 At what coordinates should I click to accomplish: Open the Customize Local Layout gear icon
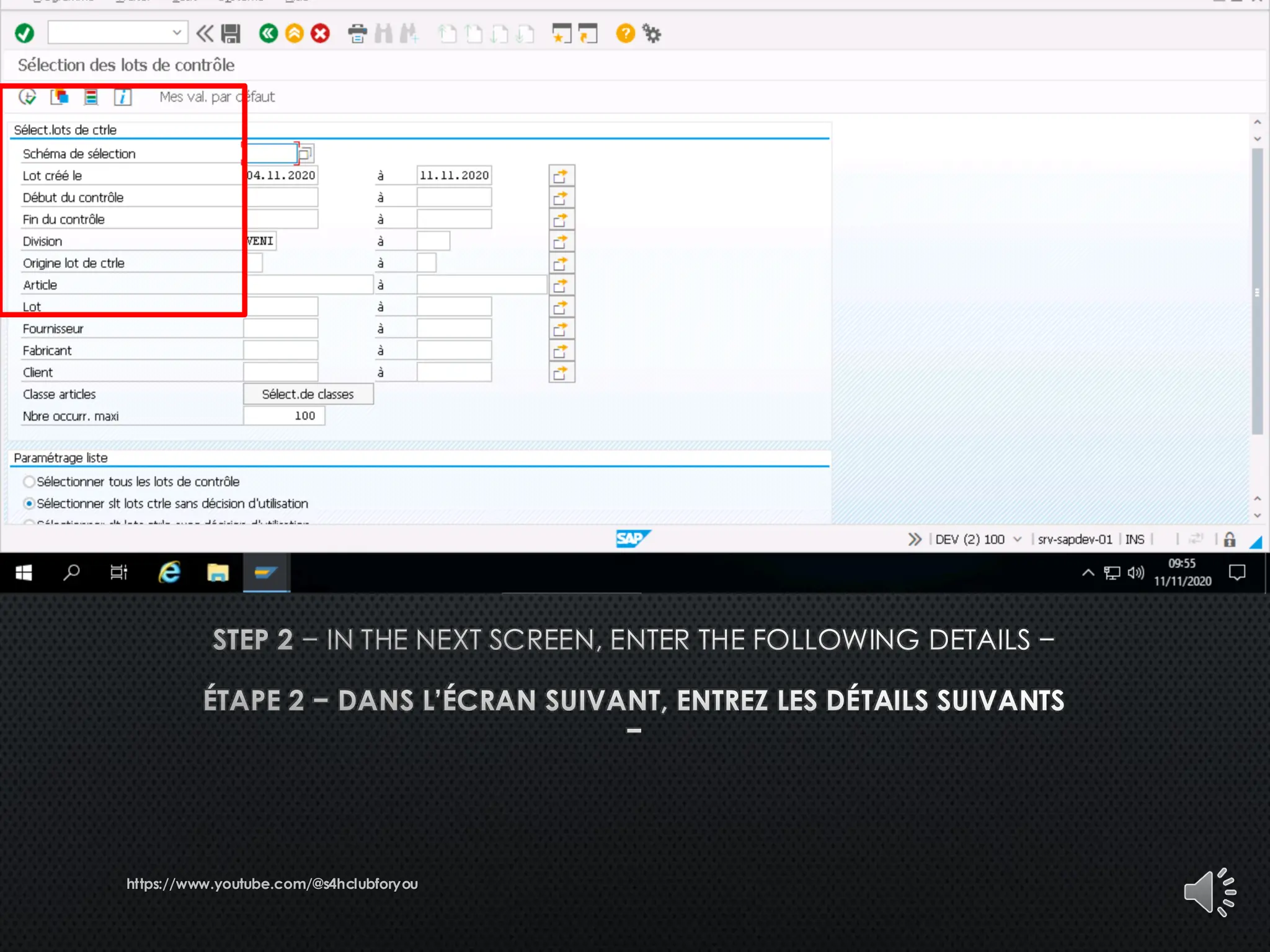[x=652, y=33]
